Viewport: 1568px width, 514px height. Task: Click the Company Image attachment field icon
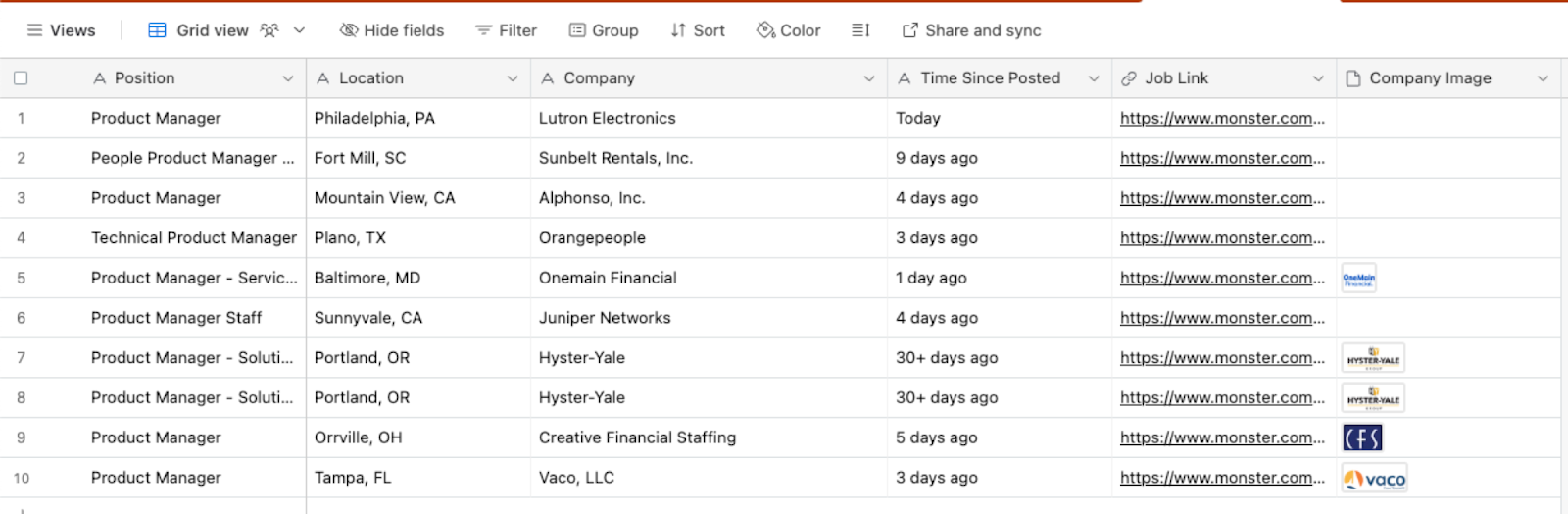1353,78
